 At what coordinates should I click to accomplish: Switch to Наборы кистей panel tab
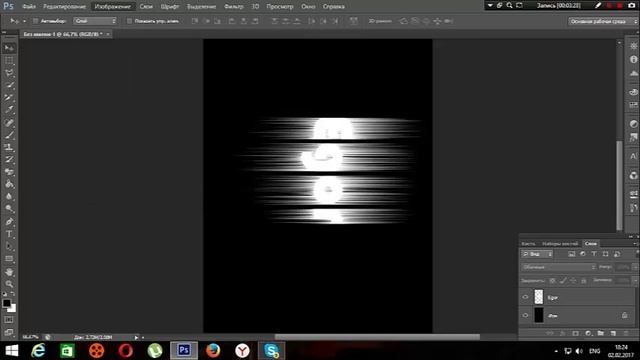click(560, 244)
